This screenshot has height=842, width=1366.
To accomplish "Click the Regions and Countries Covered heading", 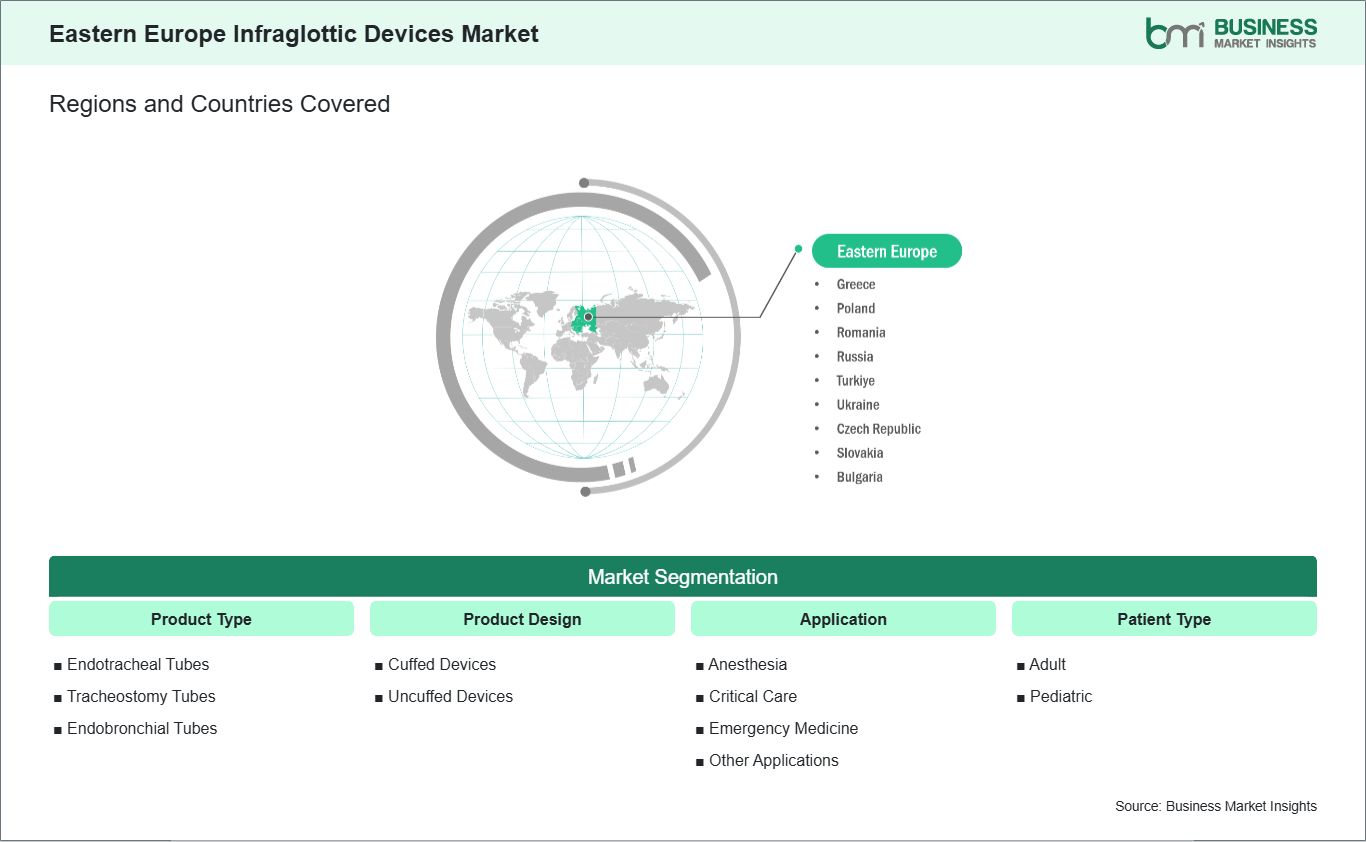I will point(219,104).
